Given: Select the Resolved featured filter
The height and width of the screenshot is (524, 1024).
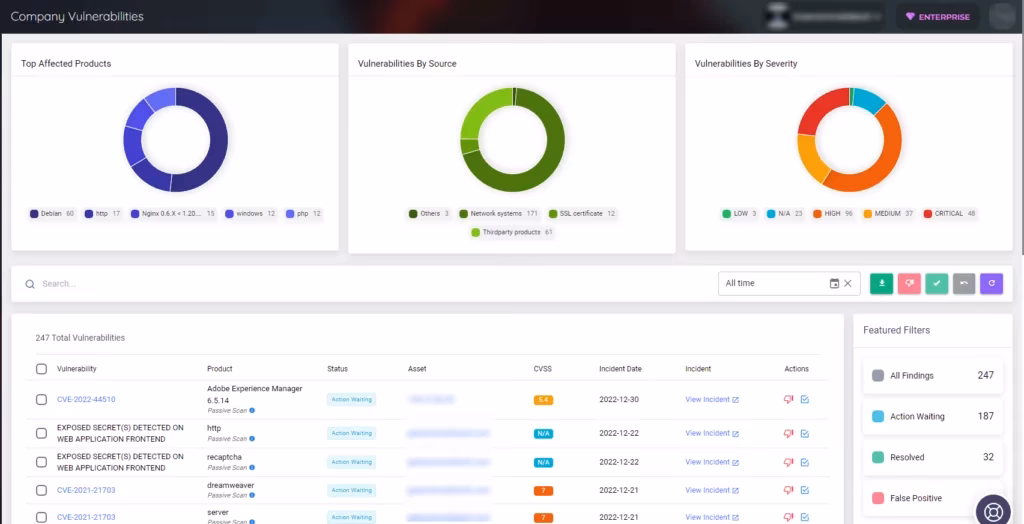Looking at the screenshot, I should [933, 457].
